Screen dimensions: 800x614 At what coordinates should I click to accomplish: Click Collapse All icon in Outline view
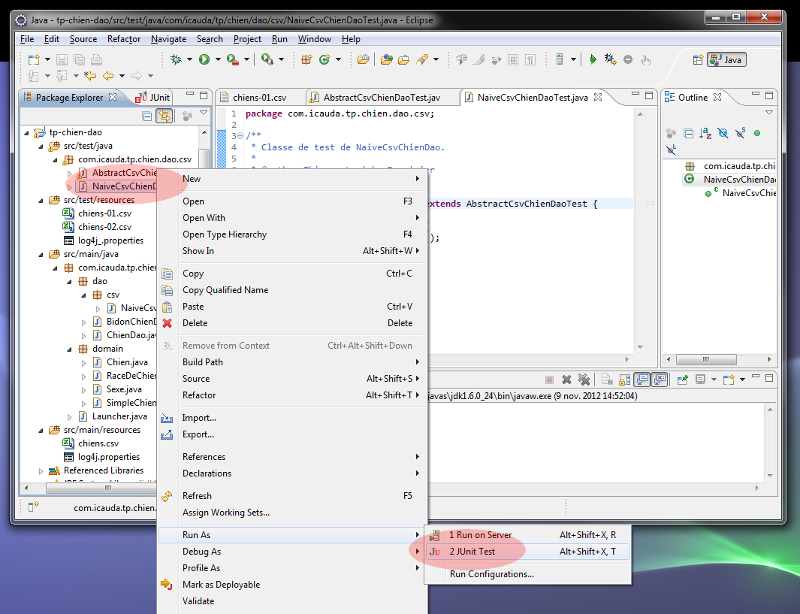(x=688, y=133)
